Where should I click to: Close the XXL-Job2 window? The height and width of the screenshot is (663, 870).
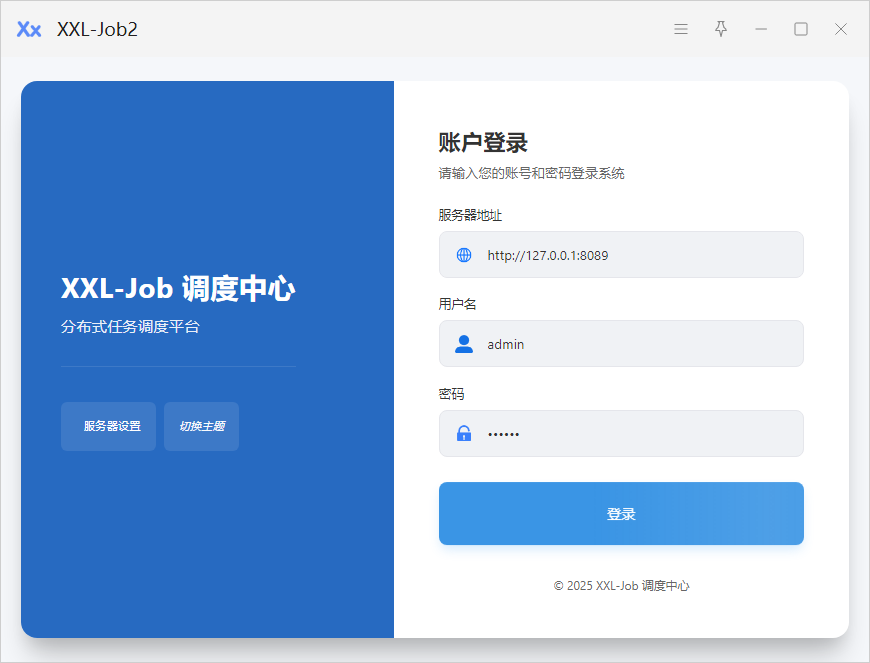pyautogui.click(x=841, y=29)
